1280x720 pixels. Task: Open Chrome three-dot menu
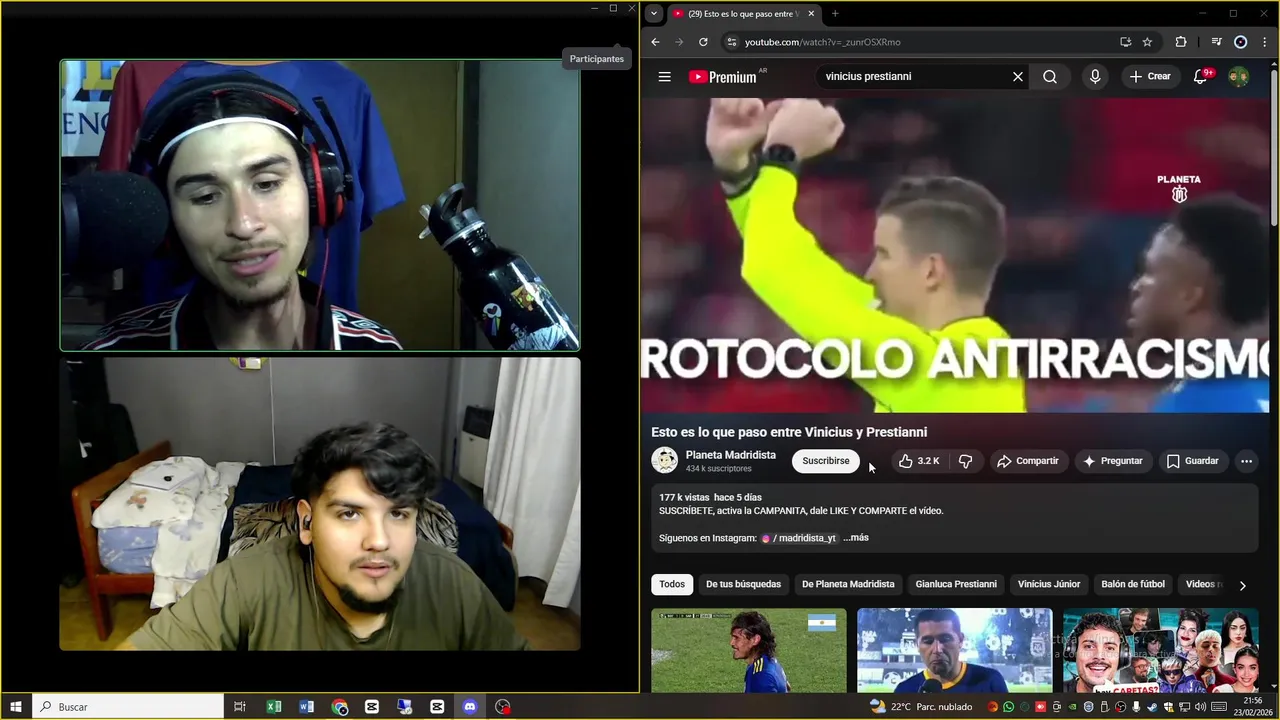[1263, 42]
